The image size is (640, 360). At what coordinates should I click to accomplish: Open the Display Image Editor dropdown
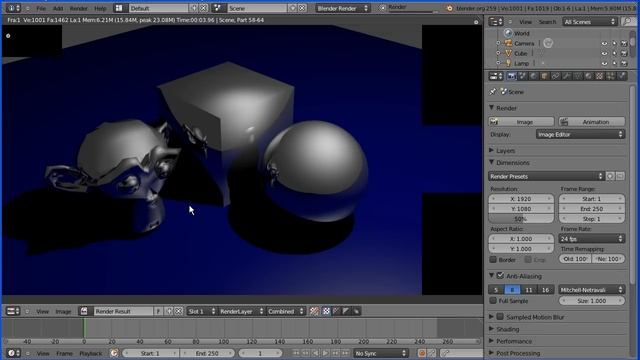pyautogui.click(x=580, y=134)
